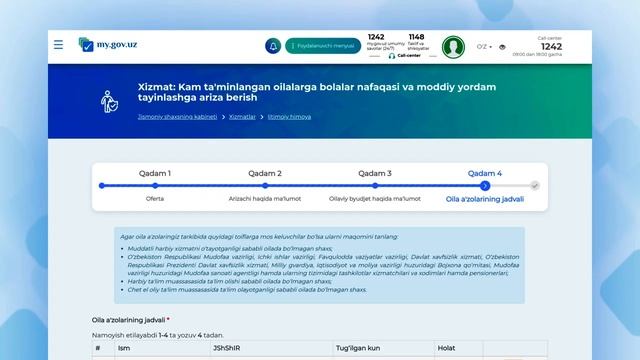This screenshot has width=640, height=360.
Task: Click the active Qadam 4 marker
Action: click(485, 186)
